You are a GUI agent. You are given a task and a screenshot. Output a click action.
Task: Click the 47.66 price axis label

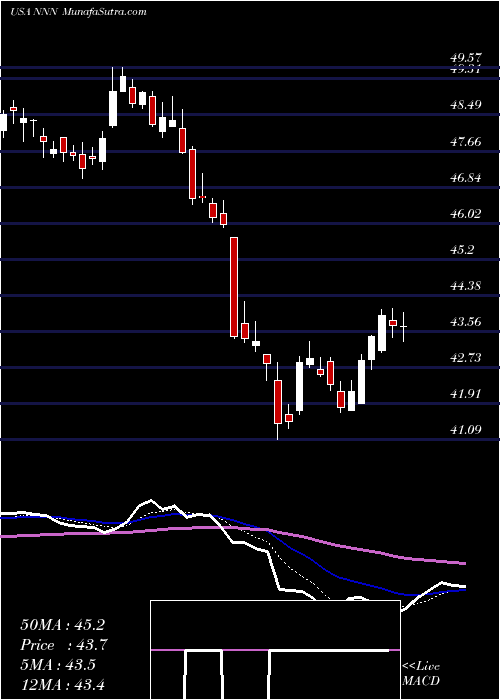click(x=466, y=142)
